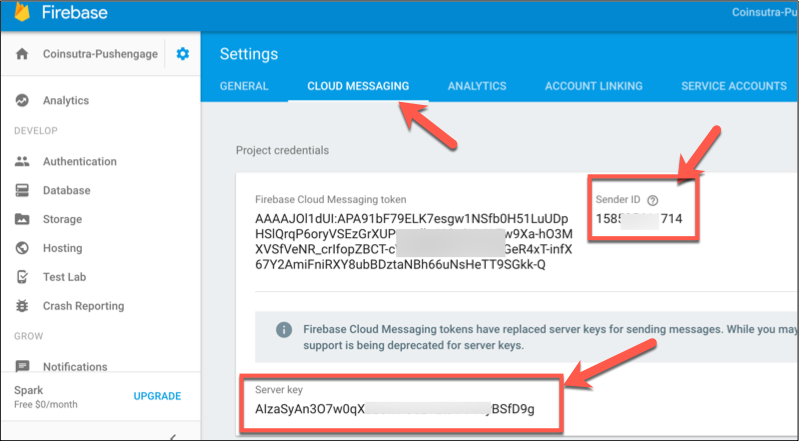Click the Server key value text

tap(395, 409)
